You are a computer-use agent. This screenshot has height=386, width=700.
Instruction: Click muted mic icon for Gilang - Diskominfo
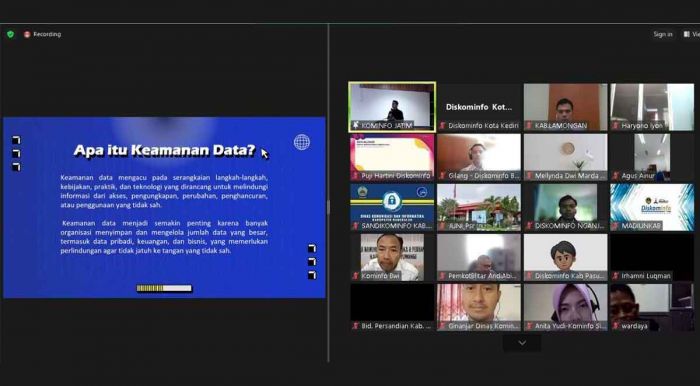point(443,176)
